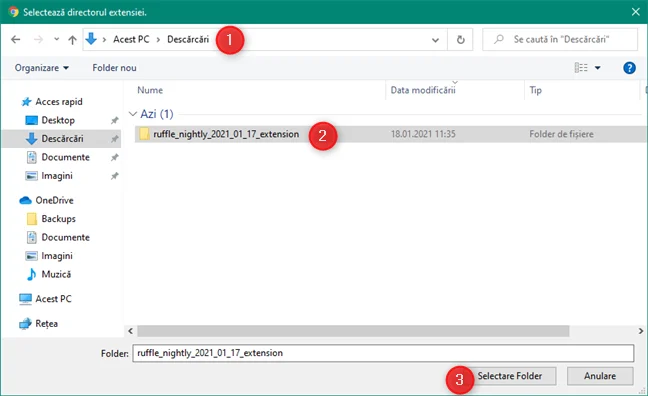Click the Folder name input field
The width and height of the screenshot is (648, 396).
[383, 353]
